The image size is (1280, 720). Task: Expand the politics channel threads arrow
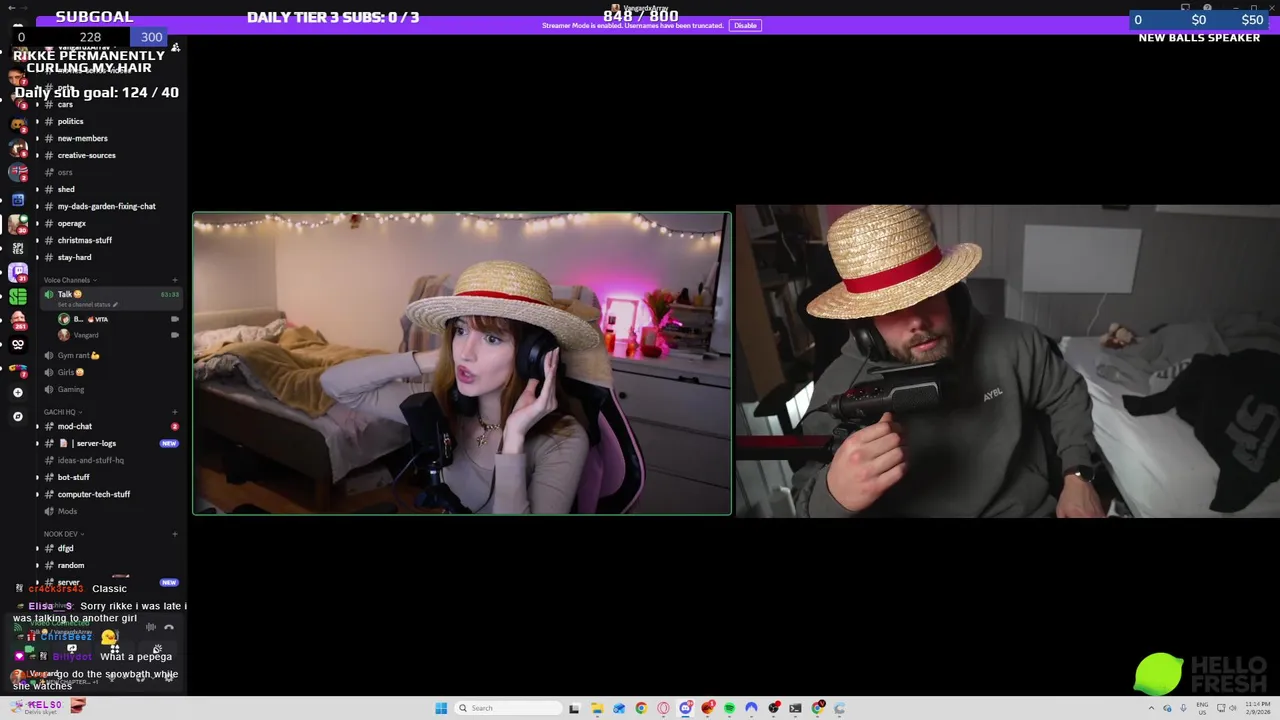pyautogui.click(x=37, y=121)
